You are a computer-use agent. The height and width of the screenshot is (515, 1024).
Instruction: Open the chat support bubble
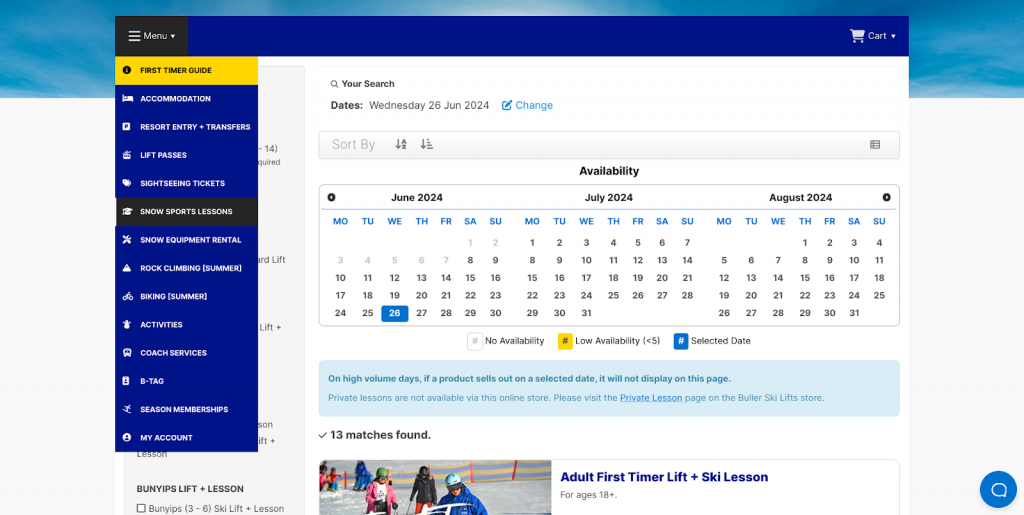[997, 489]
